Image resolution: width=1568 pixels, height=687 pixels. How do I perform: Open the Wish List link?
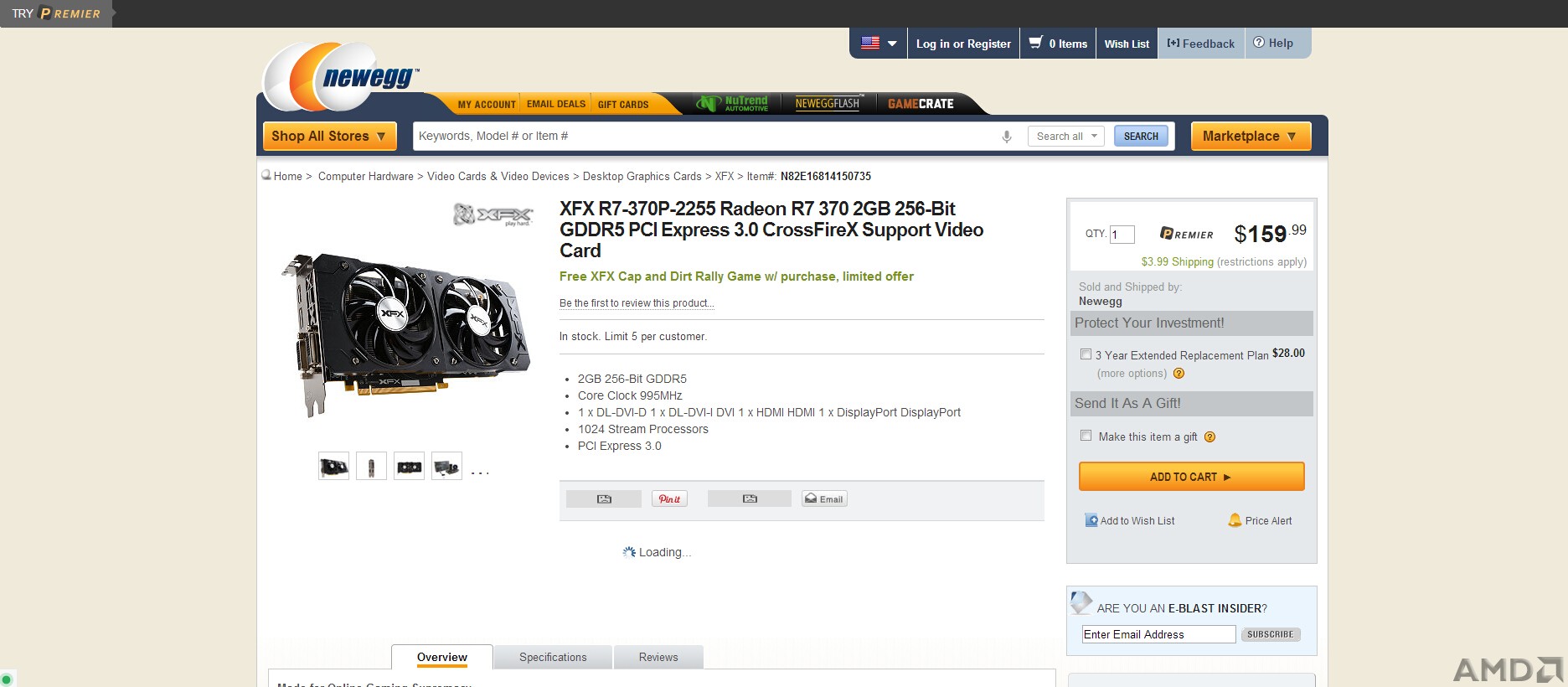tap(1127, 44)
